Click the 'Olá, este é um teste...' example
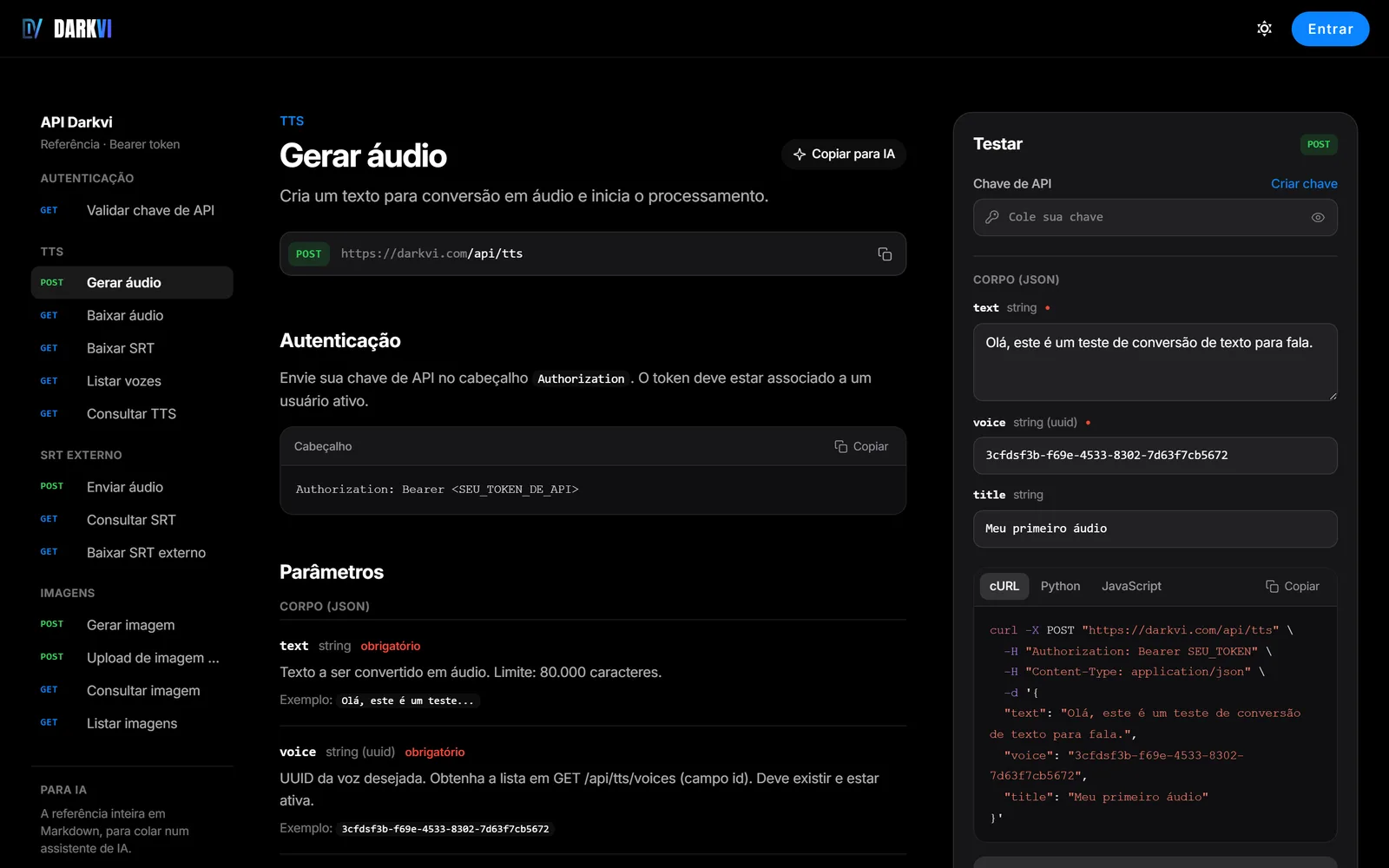This screenshot has height=868, width=1389. point(408,700)
